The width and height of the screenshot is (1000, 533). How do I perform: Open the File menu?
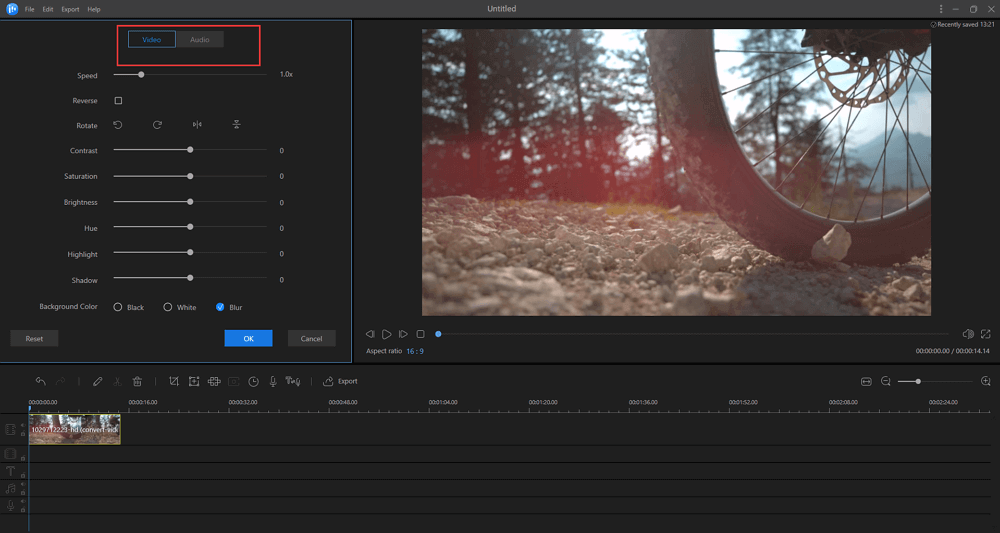click(x=29, y=10)
